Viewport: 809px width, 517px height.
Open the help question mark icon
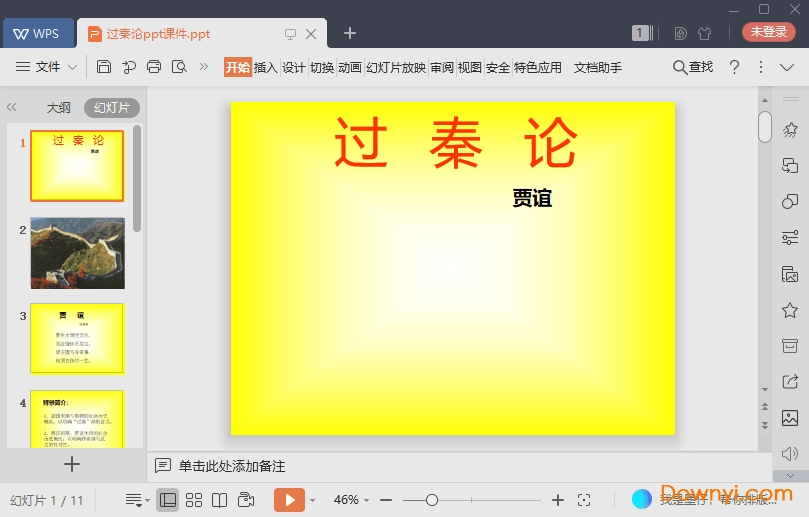point(734,67)
